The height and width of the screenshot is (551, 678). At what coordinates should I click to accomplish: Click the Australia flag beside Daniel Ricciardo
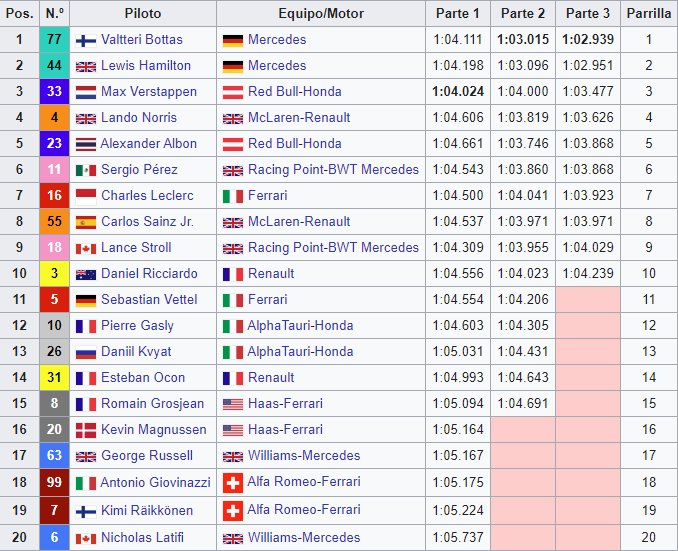click(86, 275)
